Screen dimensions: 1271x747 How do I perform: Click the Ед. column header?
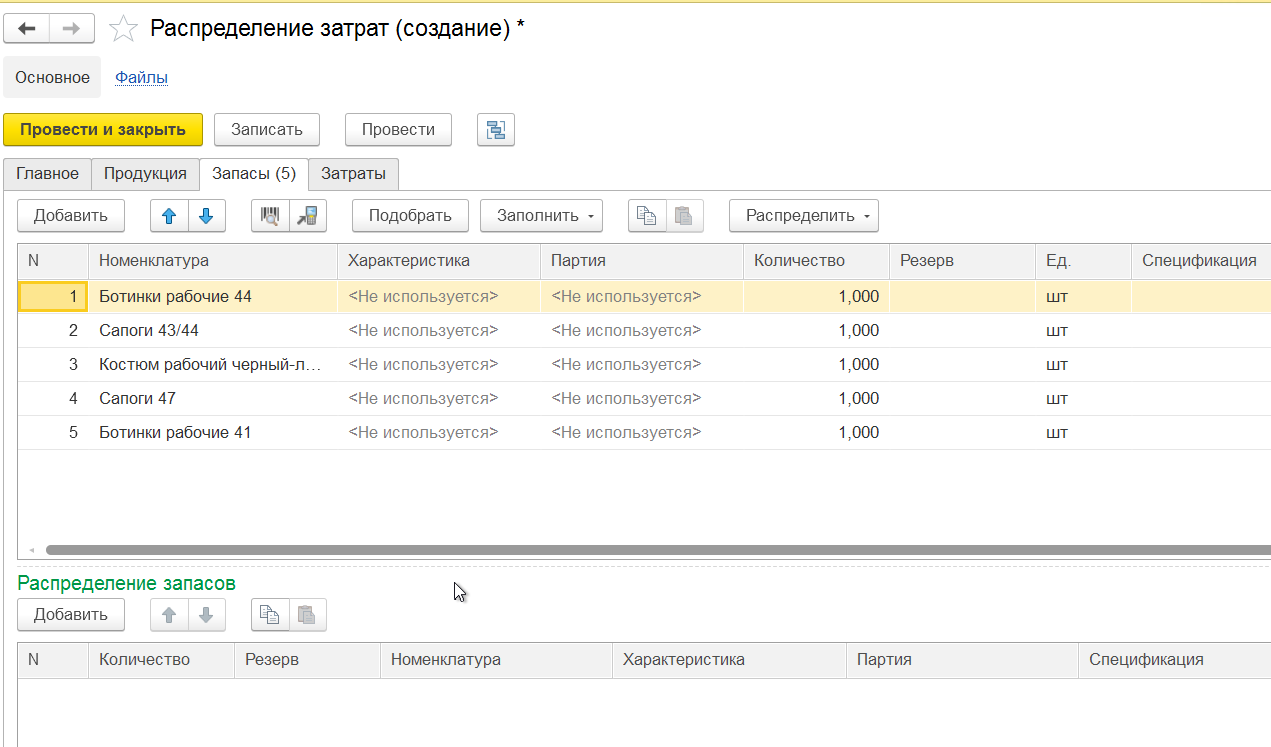(1083, 261)
